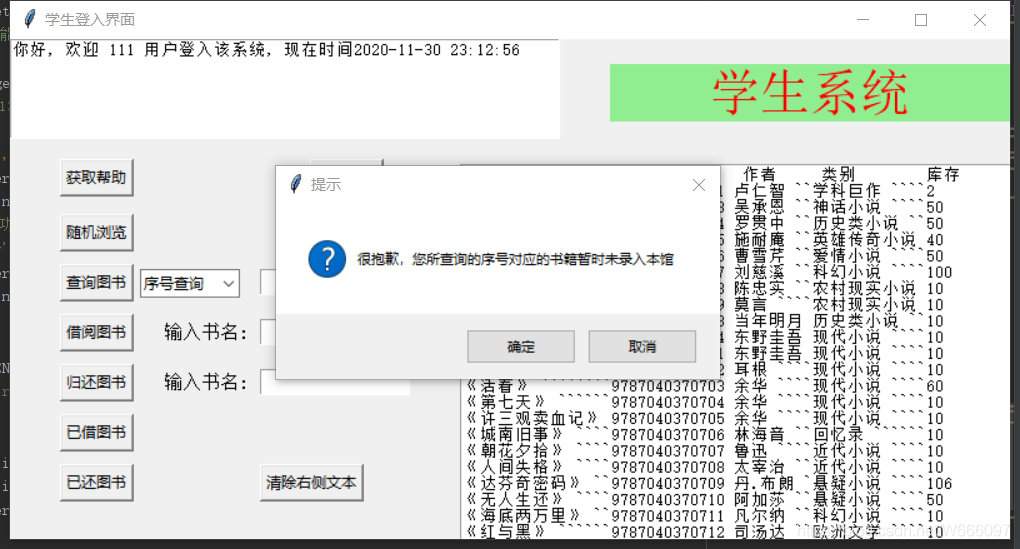Cancel the dialog with 取消
Screen dimensions: 1020x549
[642, 347]
